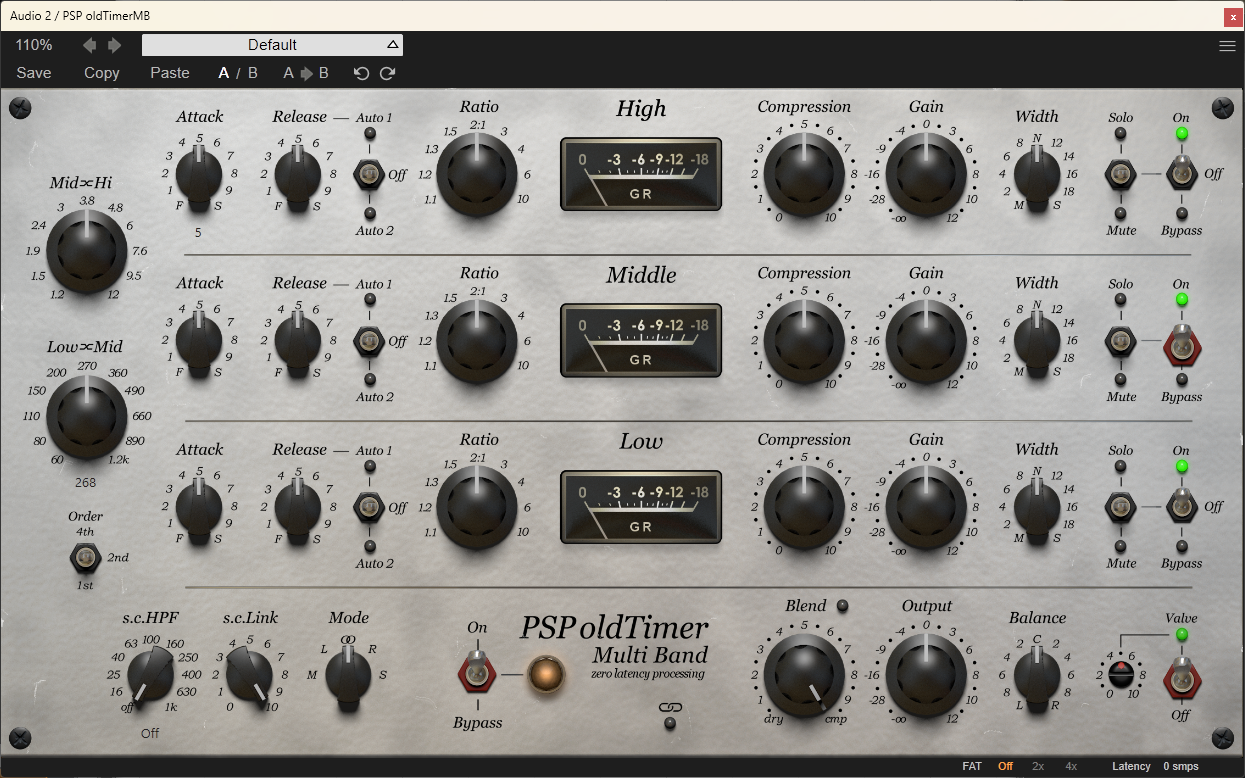Click the 110% zoom value
This screenshot has height=778, width=1245.
34,45
